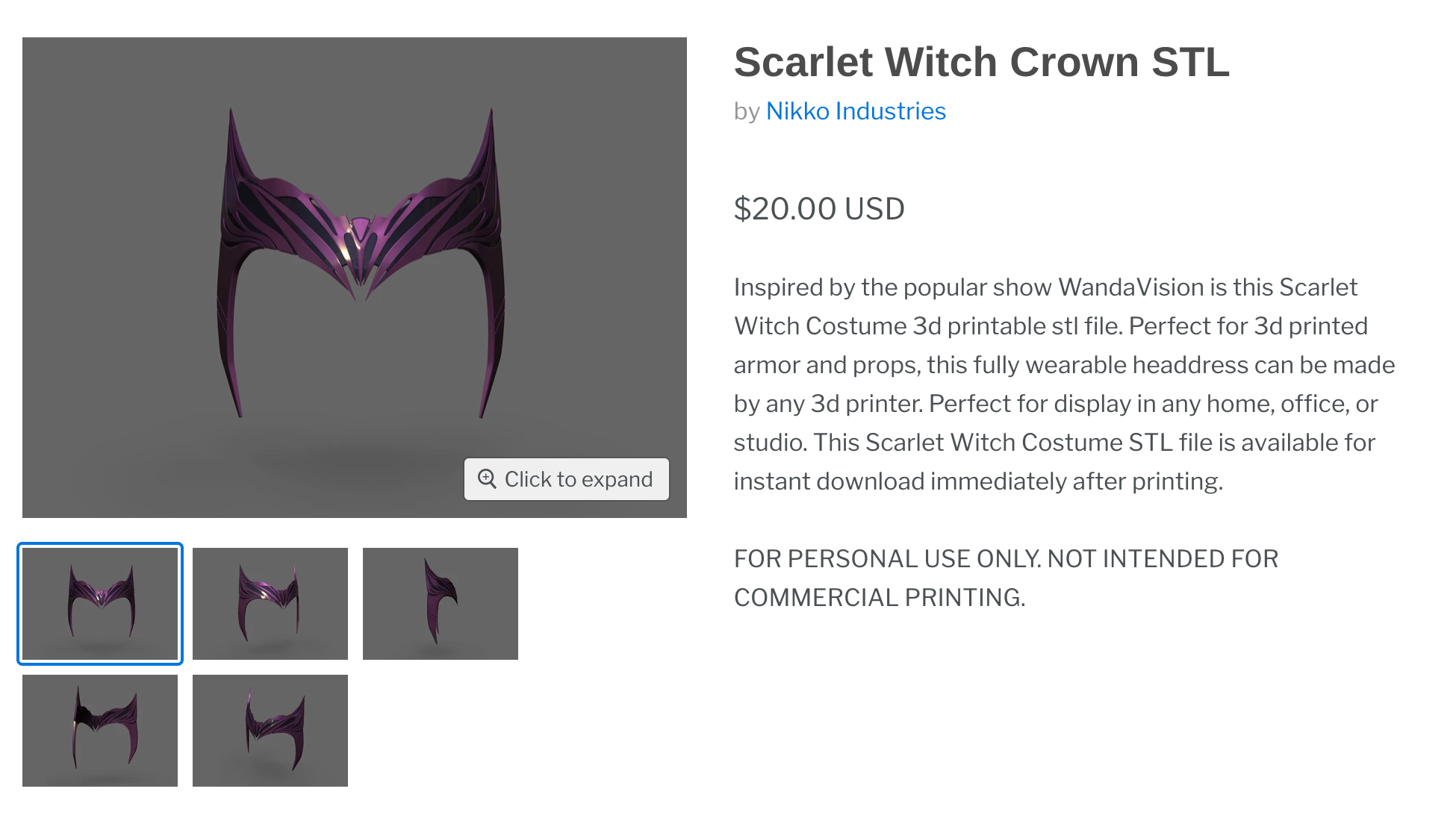The height and width of the screenshot is (824, 1456).
Task: Click the 'COMMERCIAL PRINTING.' line of text
Action: pyautogui.click(x=880, y=598)
